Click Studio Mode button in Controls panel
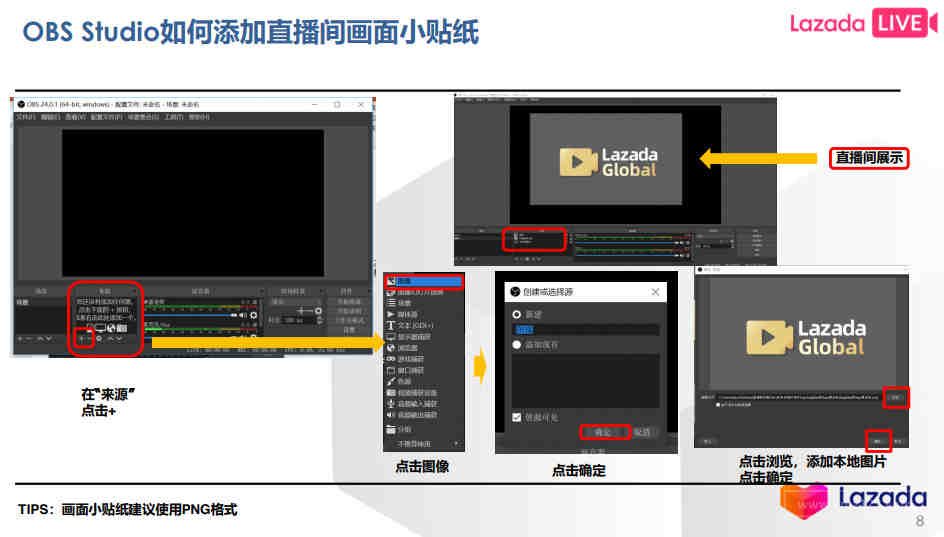The image size is (944, 537). (351, 320)
